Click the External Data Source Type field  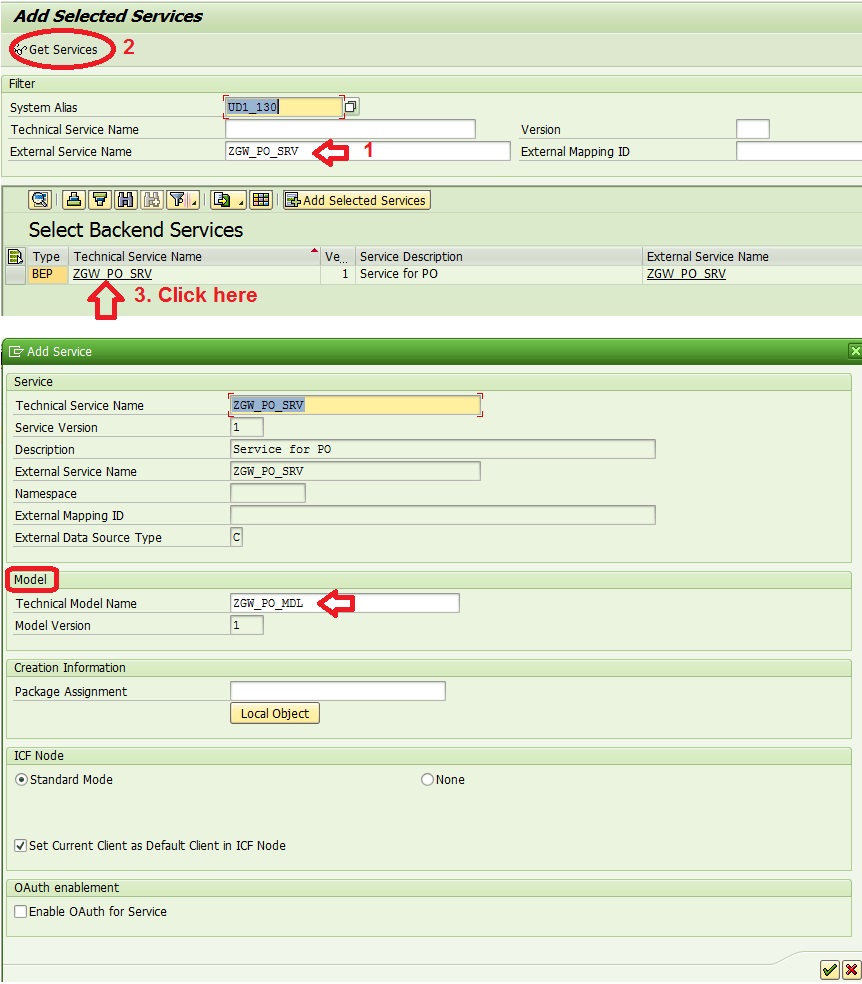pyautogui.click(x=237, y=537)
